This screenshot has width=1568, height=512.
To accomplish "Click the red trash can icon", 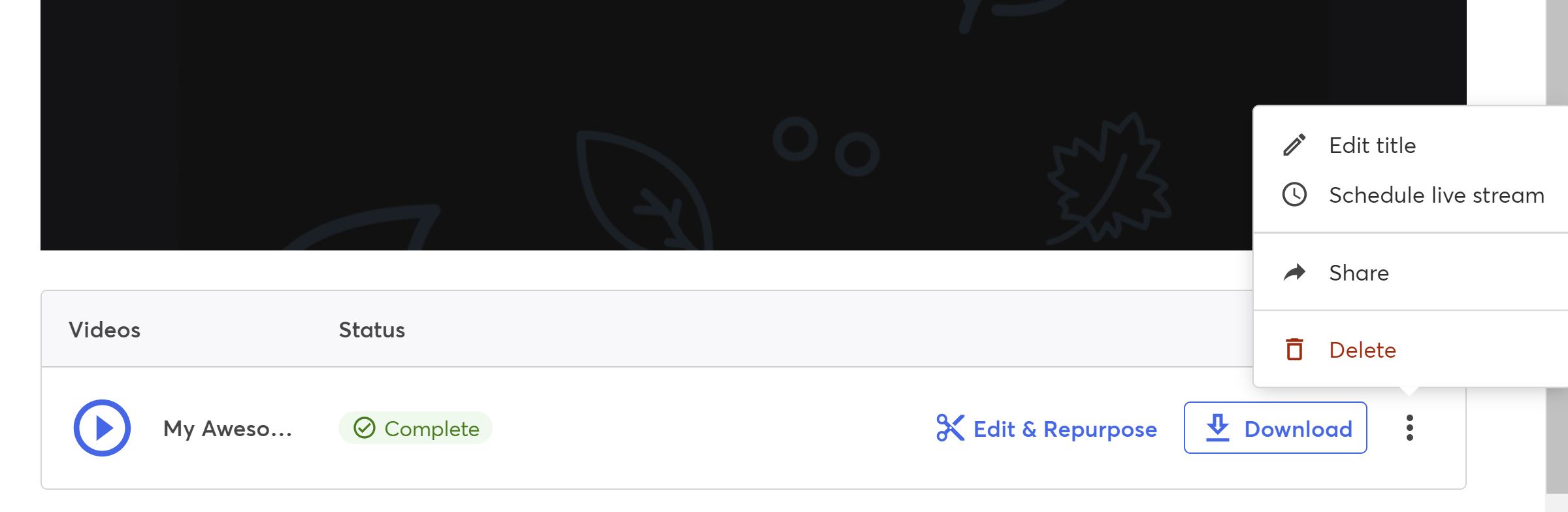I will coord(1294,350).
